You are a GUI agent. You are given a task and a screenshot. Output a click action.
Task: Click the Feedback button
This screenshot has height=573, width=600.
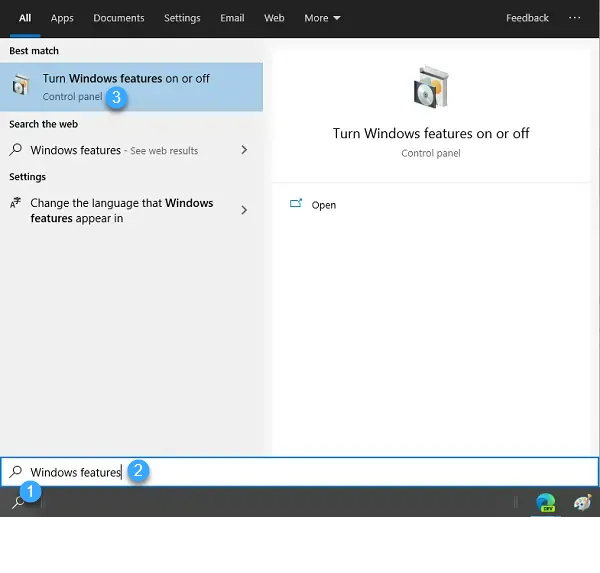[527, 18]
